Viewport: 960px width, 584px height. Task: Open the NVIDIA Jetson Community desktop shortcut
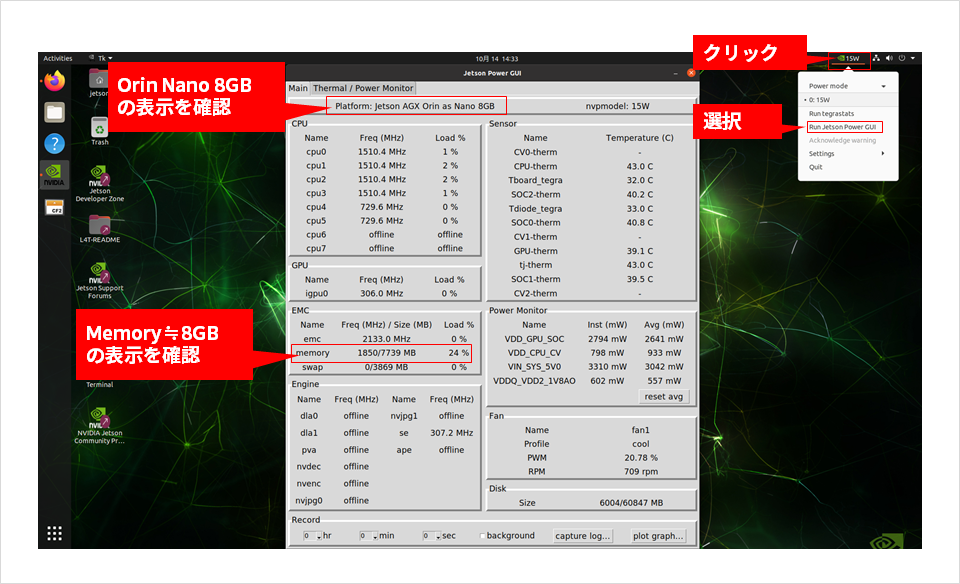(x=99, y=425)
